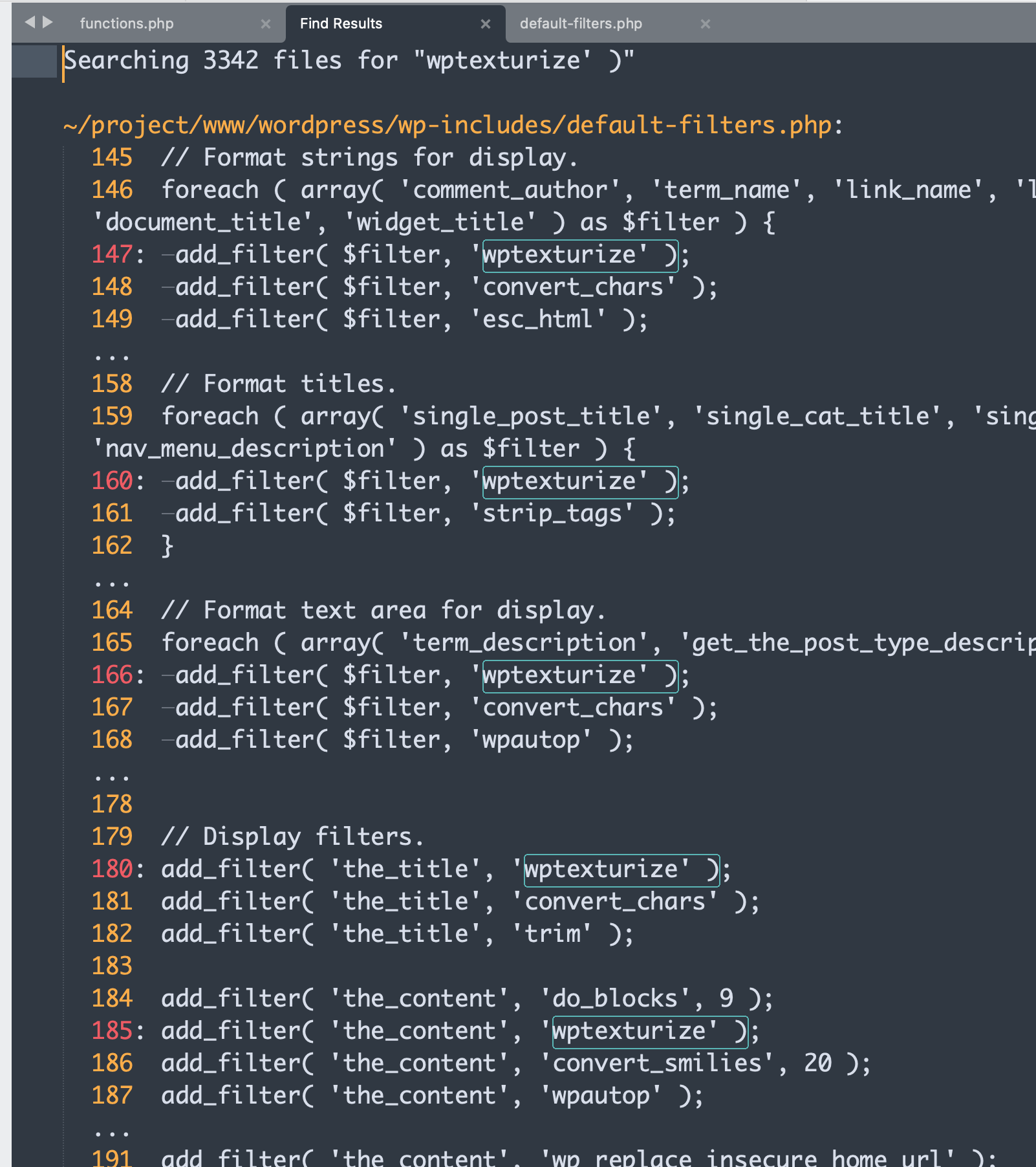The height and width of the screenshot is (1167, 1036).
Task: Close the Find Results tab
Action: click(485, 24)
